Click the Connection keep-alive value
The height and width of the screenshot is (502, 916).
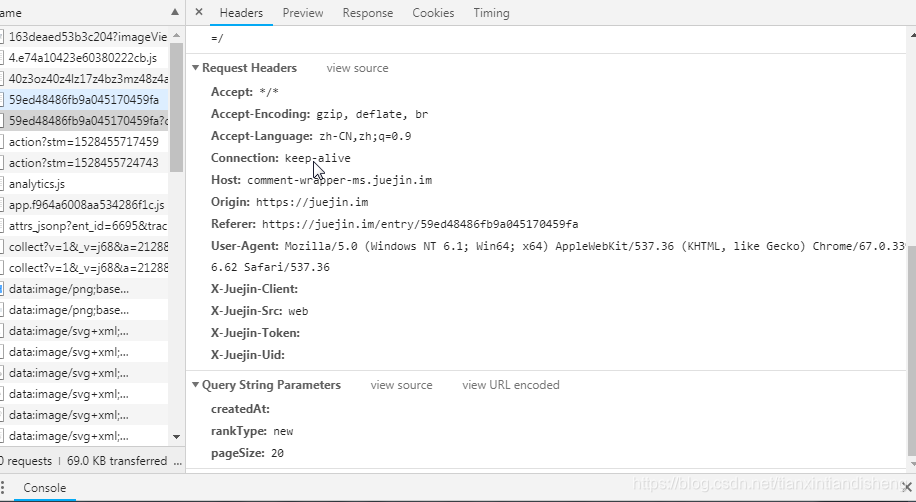pyautogui.click(x=317, y=158)
